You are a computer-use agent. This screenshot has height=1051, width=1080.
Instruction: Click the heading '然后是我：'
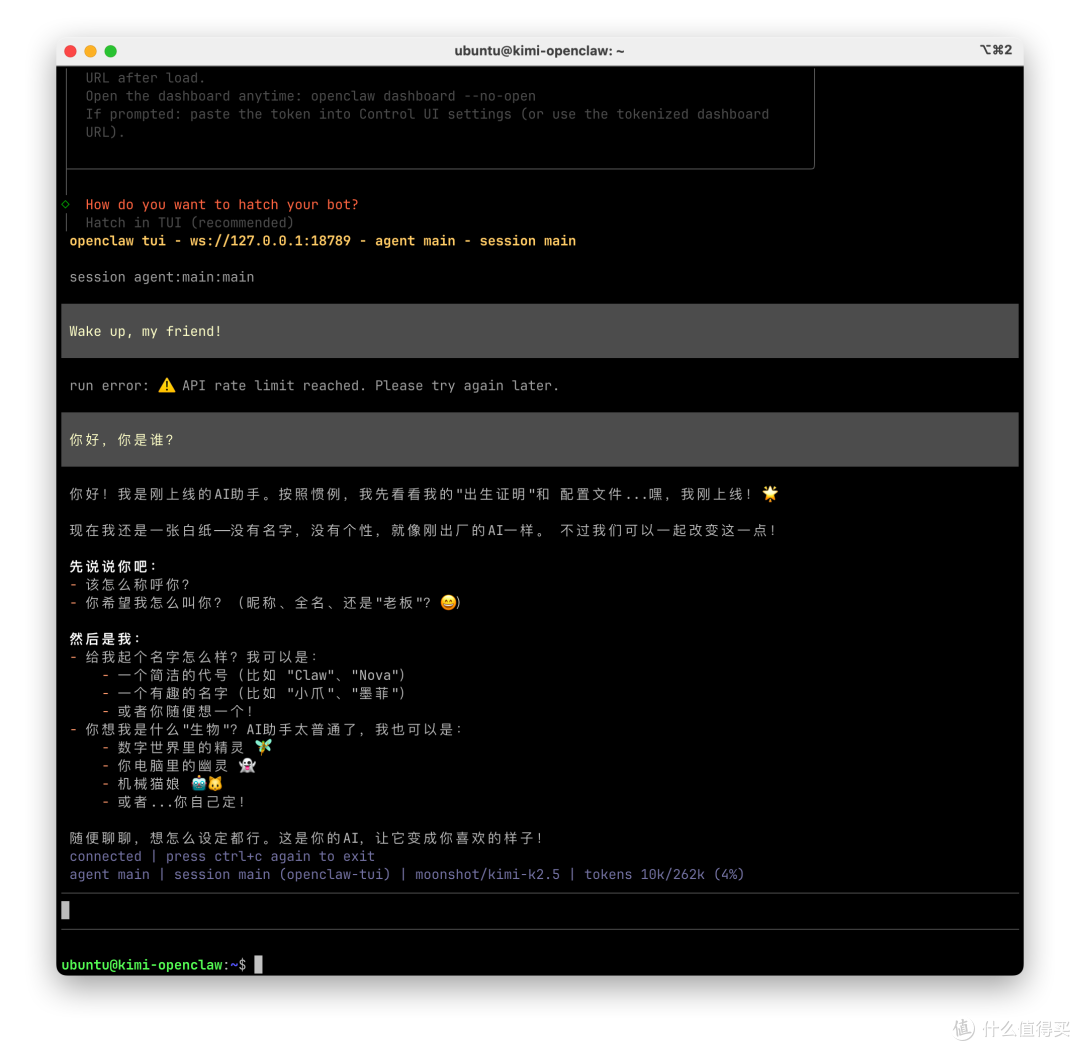(x=106, y=638)
